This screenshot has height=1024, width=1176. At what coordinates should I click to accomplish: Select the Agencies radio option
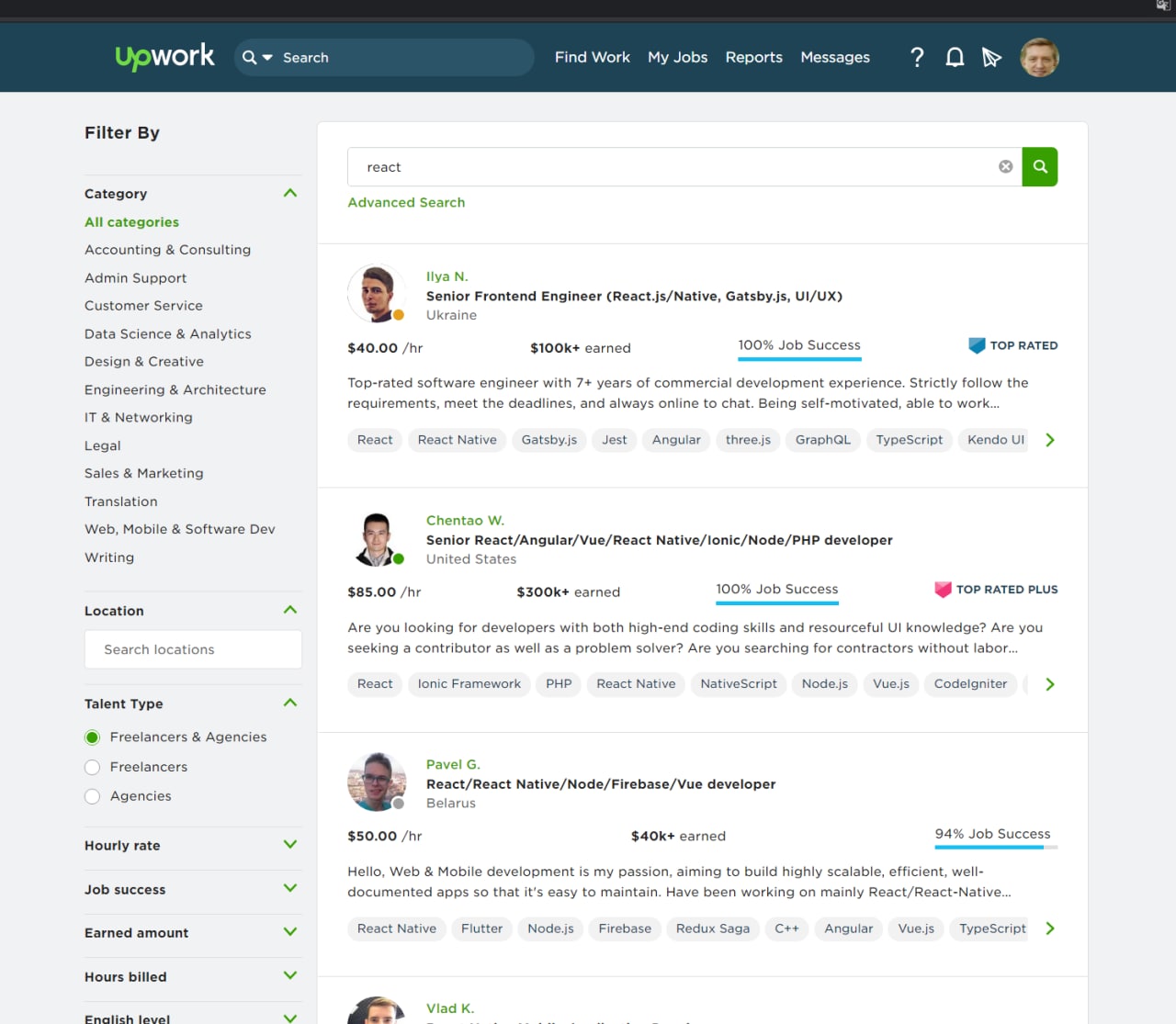click(92, 796)
